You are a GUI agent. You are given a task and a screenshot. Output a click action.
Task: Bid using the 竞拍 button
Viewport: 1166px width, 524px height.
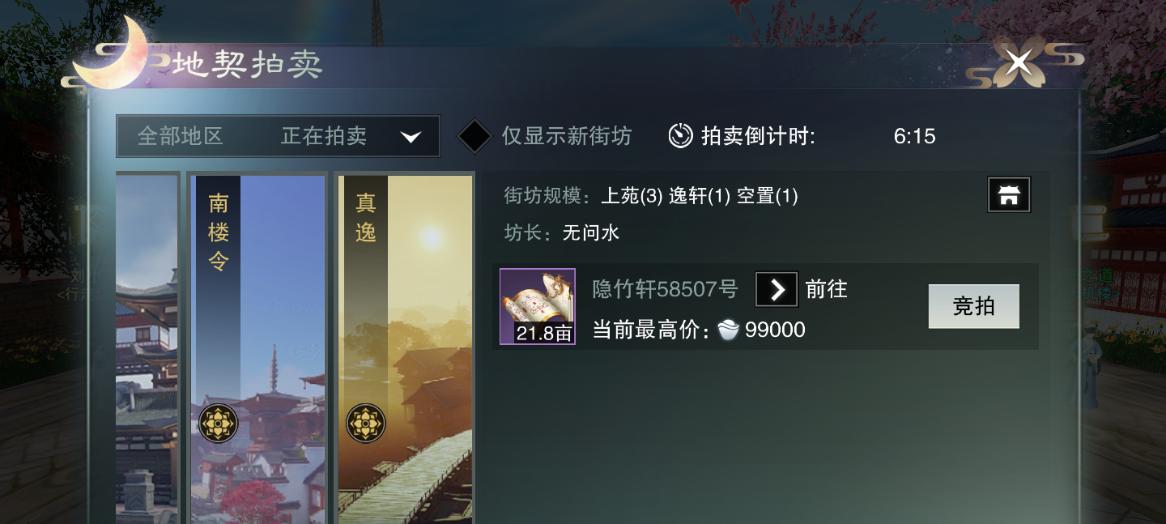tap(973, 306)
